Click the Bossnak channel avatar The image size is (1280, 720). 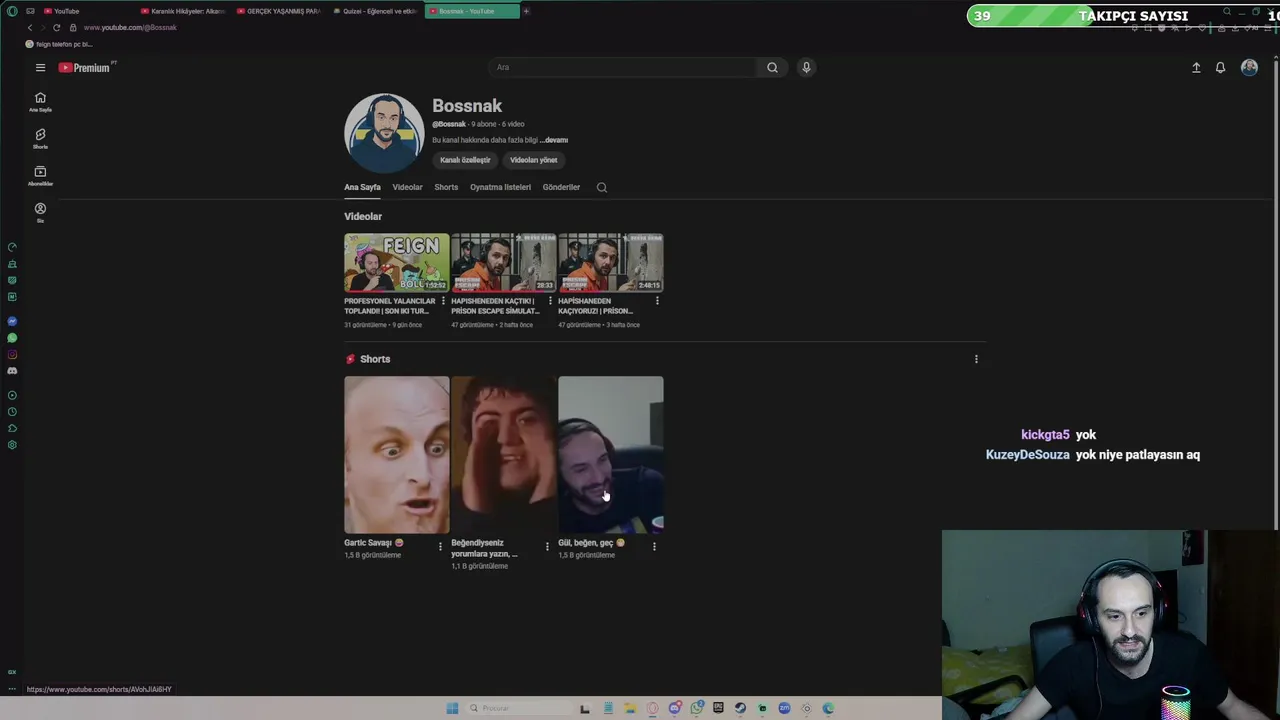(x=384, y=134)
